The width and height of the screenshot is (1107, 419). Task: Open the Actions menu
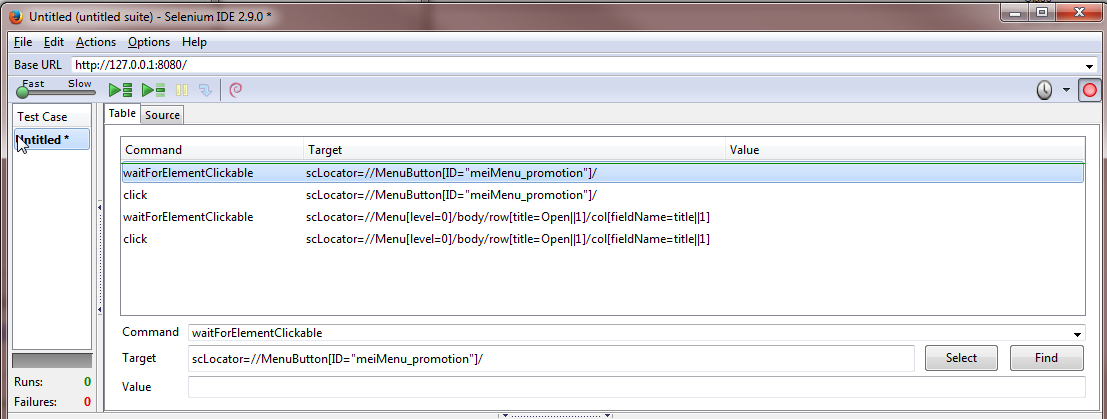click(96, 42)
